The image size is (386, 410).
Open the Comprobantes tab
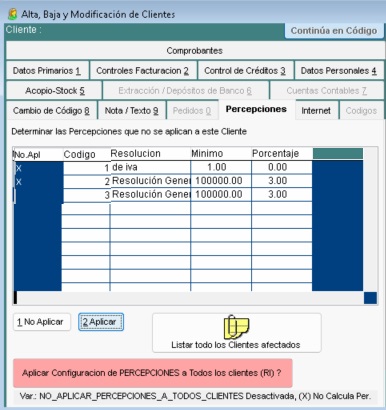[195, 51]
